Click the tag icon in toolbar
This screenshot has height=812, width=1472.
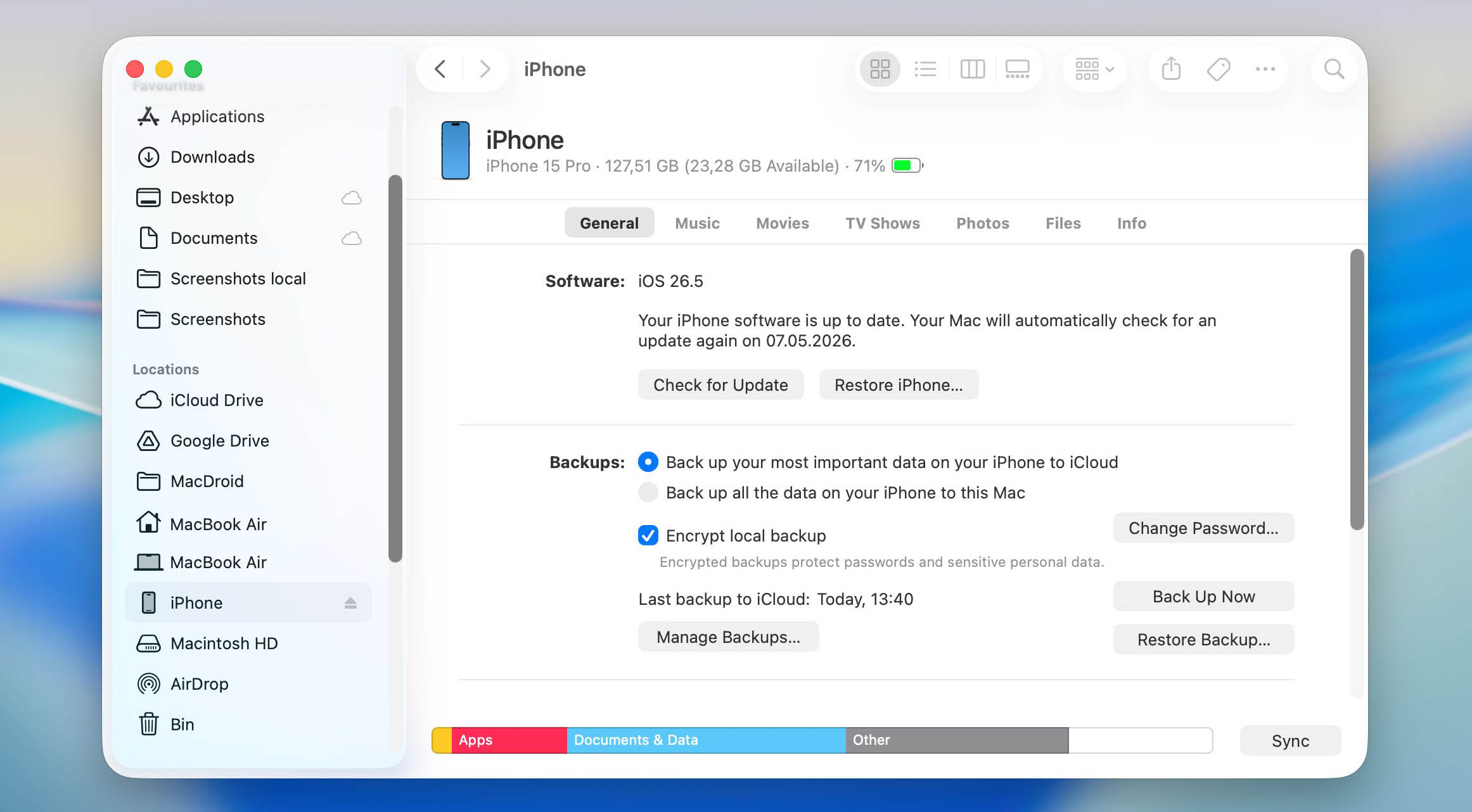[x=1218, y=69]
